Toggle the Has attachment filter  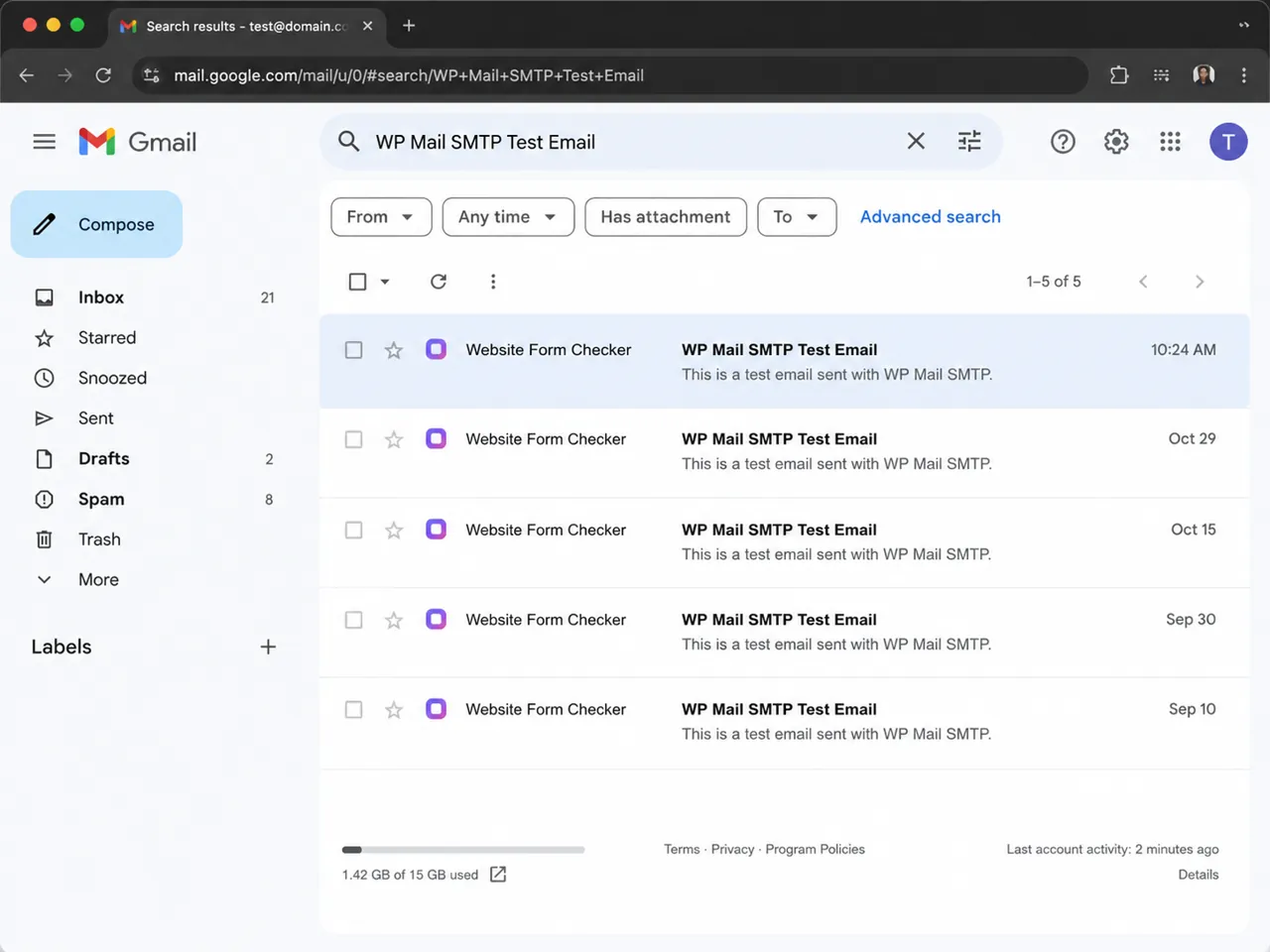pos(666,217)
